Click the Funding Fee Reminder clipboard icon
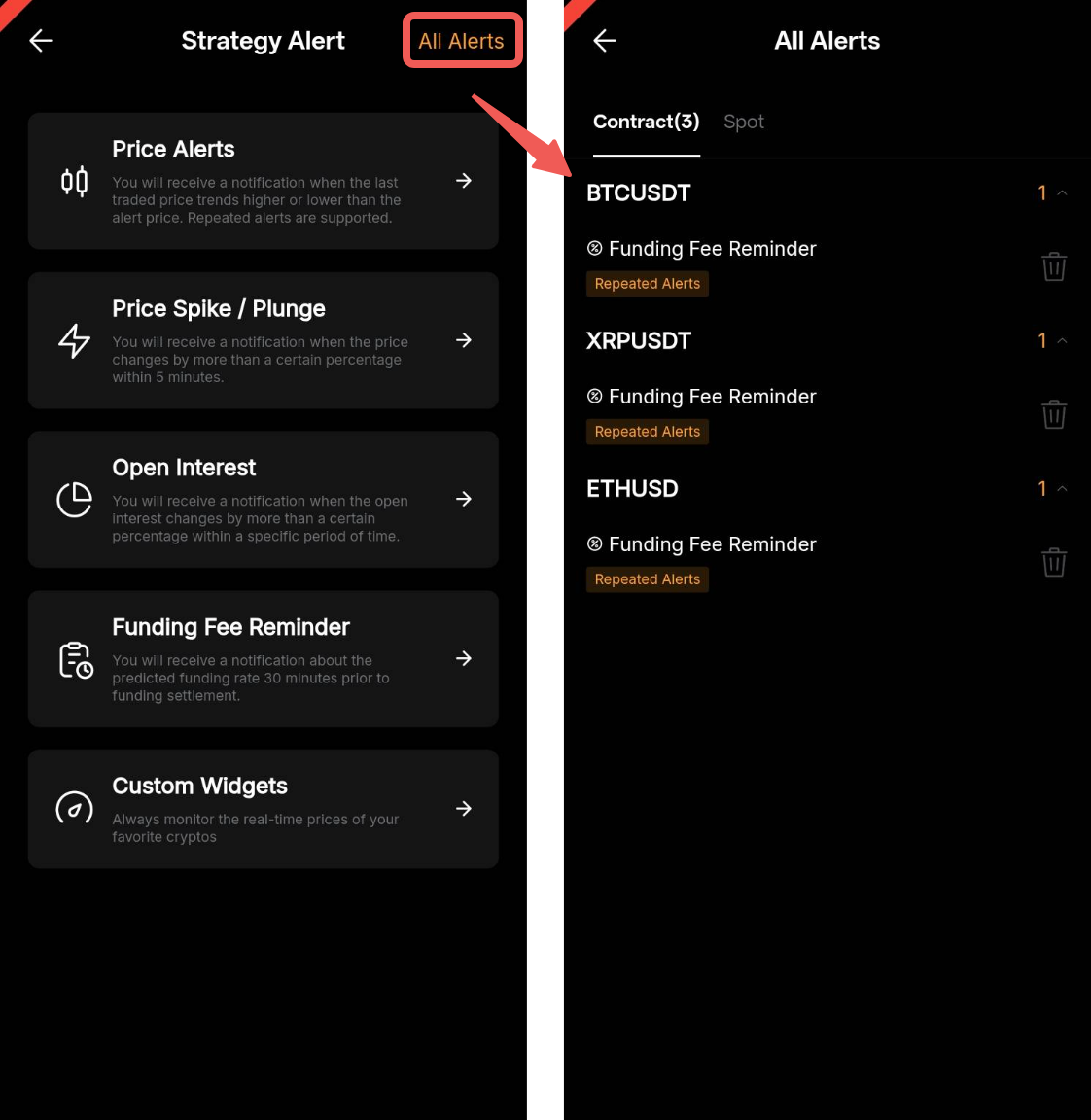 (76, 660)
